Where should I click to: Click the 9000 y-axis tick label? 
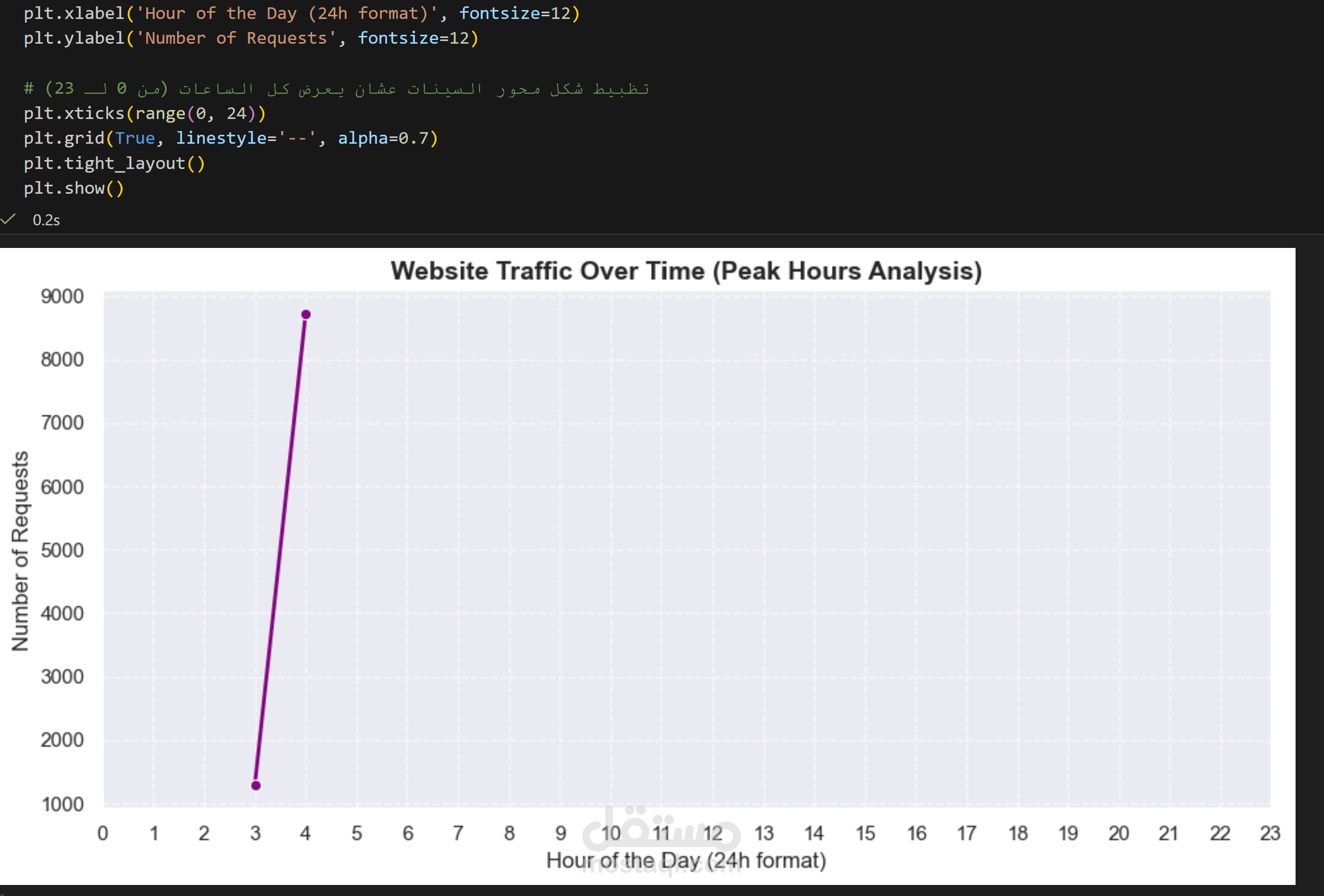62,296
